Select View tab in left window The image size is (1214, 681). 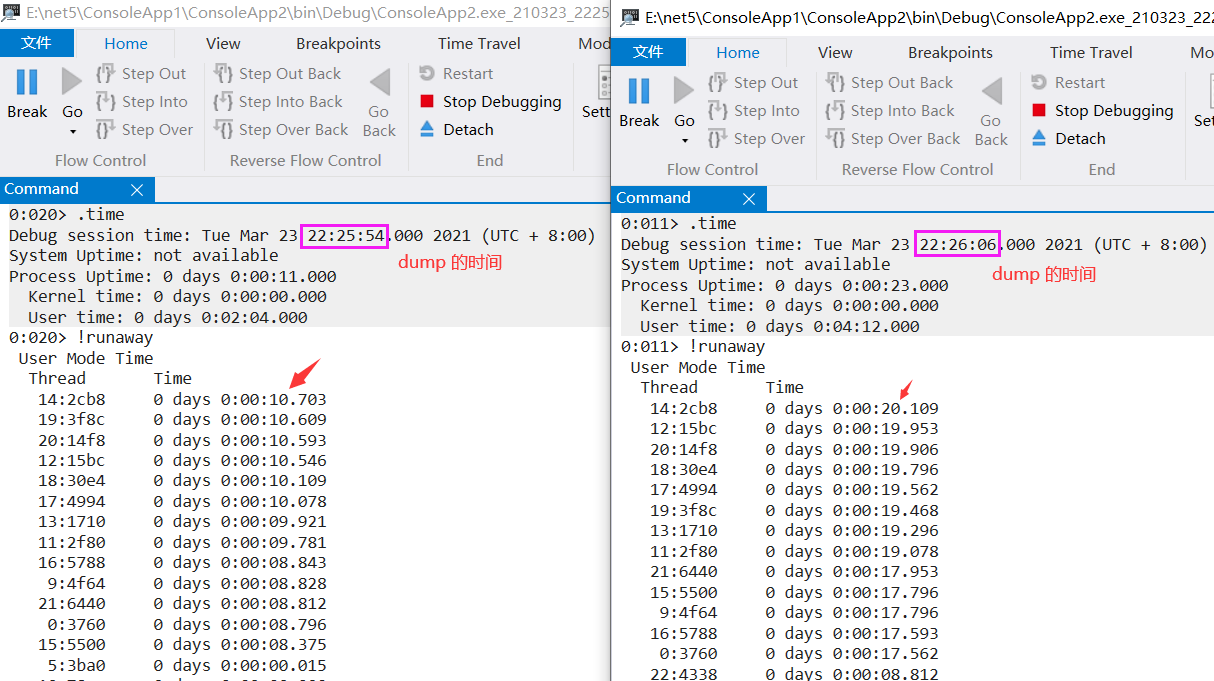coord(223,43)
